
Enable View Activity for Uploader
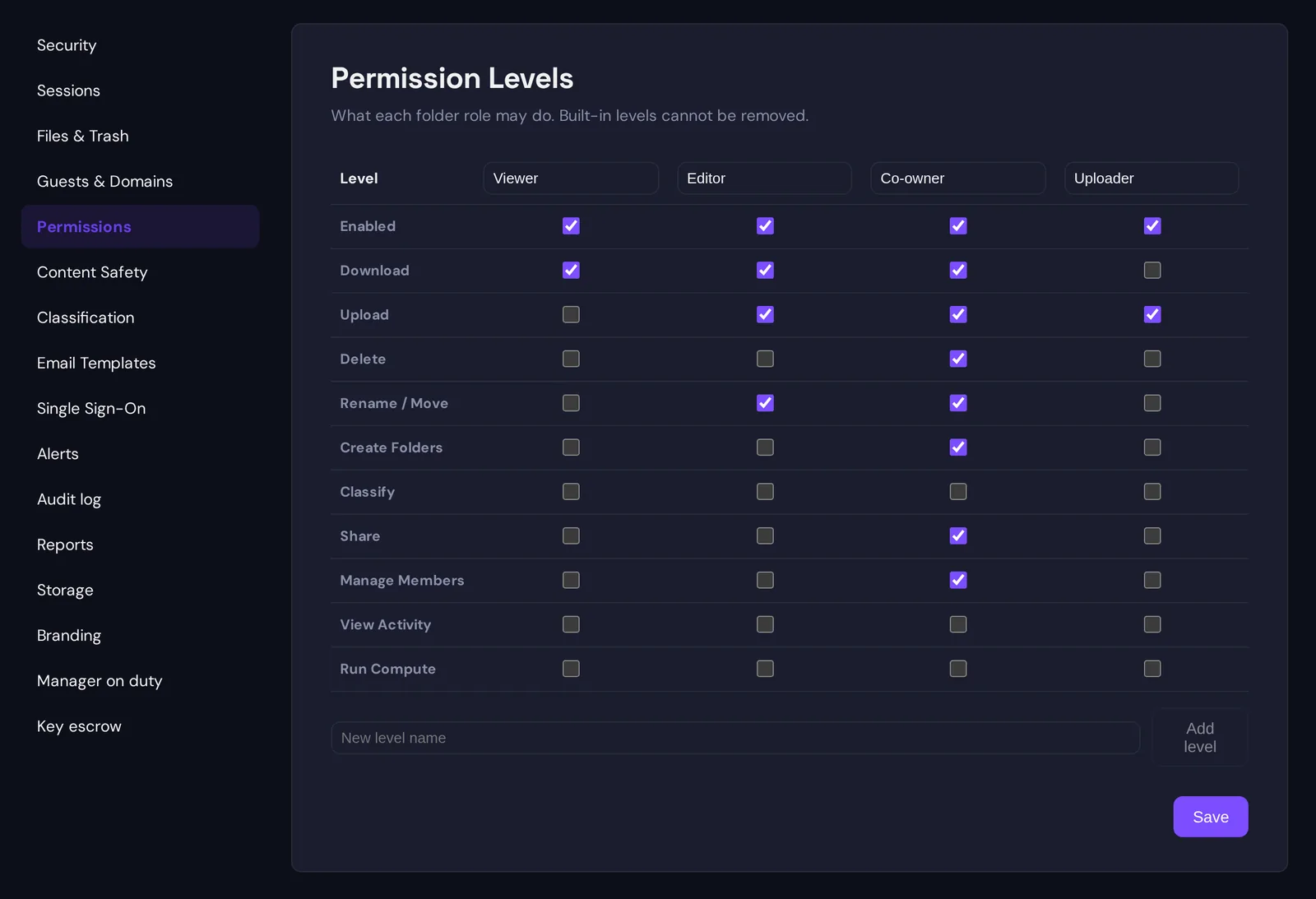point(1152,625)
